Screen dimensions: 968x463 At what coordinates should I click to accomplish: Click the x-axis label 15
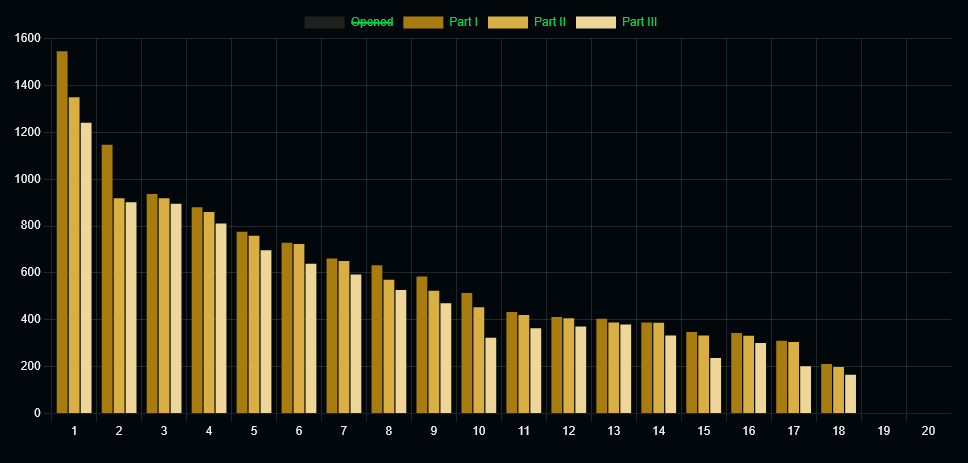click(x=704, y=431)
